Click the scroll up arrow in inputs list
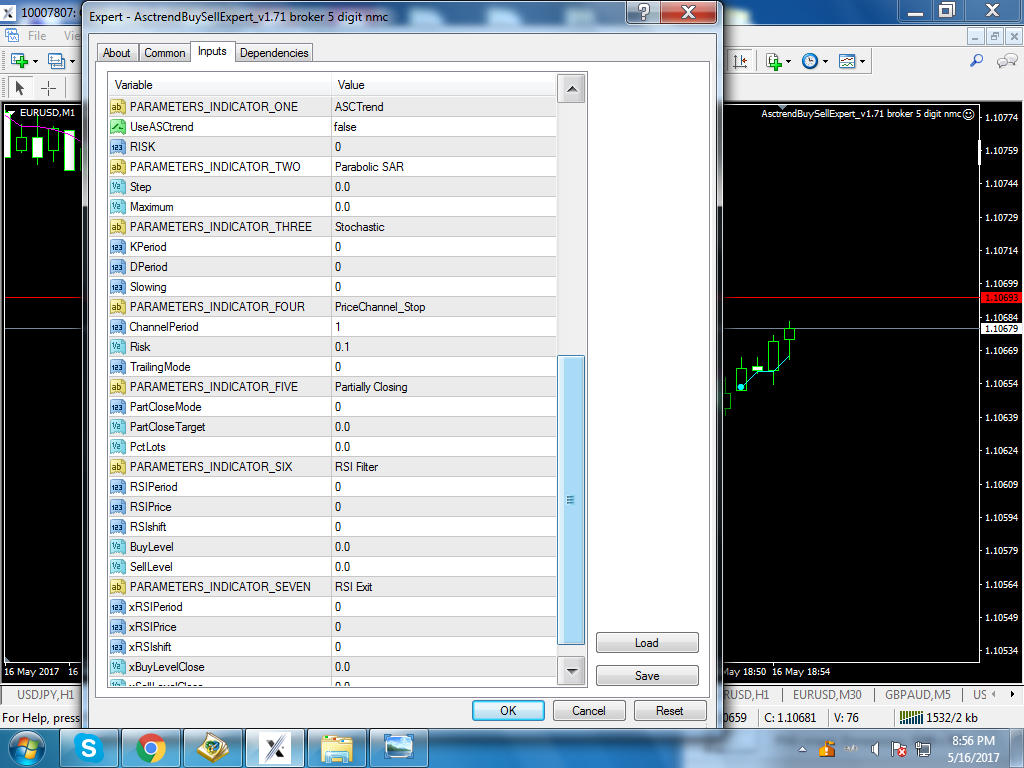 (571, 89)
